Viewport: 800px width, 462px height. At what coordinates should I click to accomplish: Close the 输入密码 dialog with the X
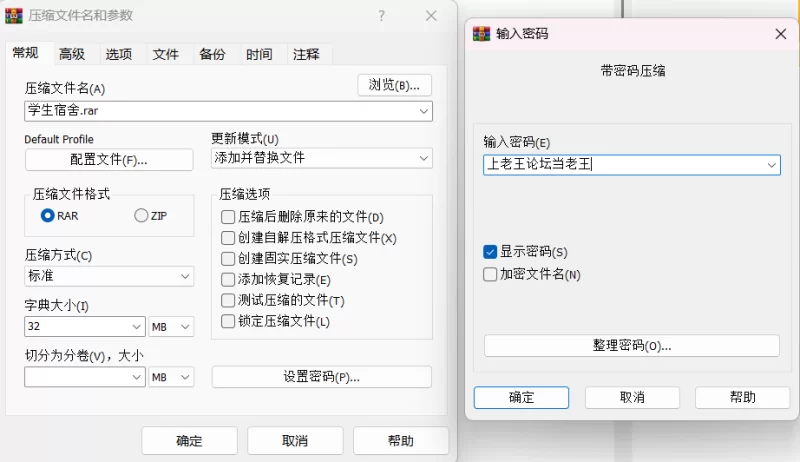tap(781, 34)
